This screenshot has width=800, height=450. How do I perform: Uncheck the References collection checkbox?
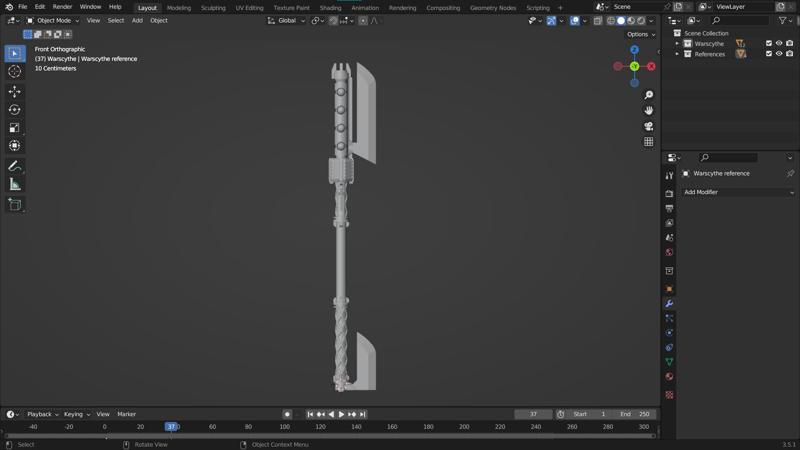(x=768, y=54)
